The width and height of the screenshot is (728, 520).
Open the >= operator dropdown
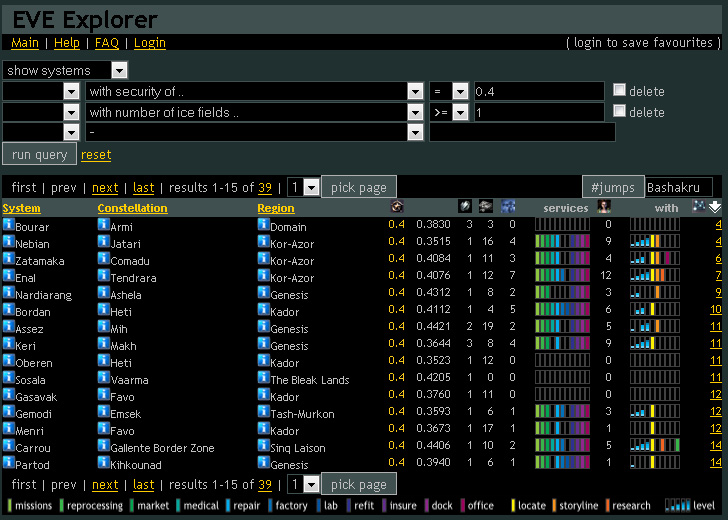[x=449, y=112]
